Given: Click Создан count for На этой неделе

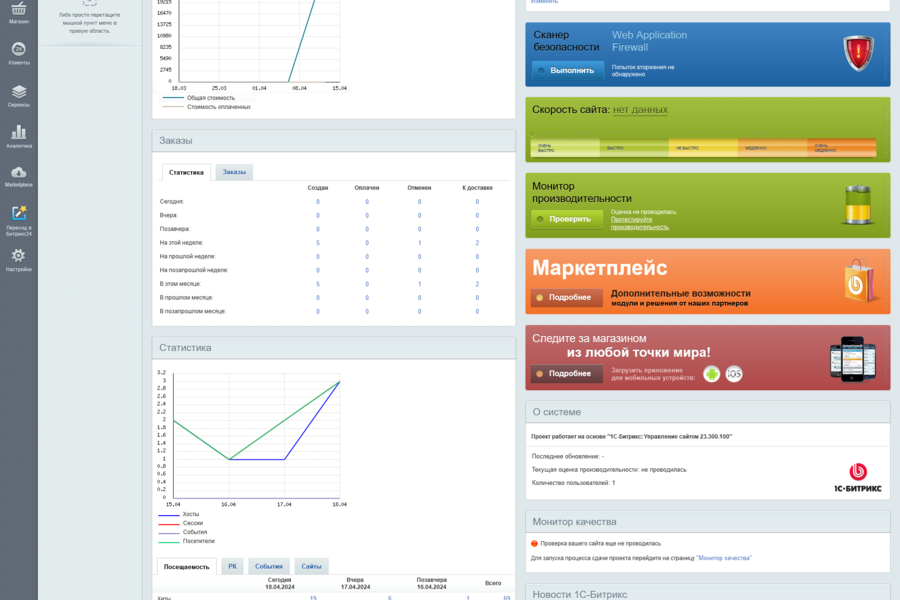Looking at the screenshot, I should (318, 243).
